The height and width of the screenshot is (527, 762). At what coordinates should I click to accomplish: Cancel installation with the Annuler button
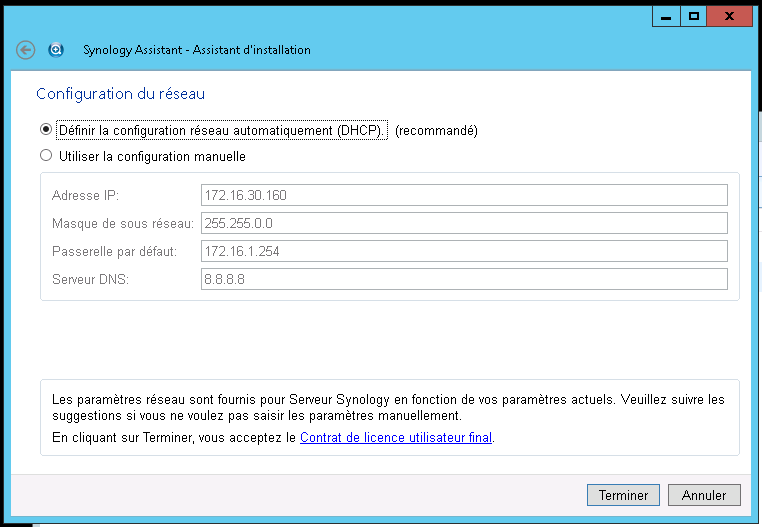click(x=704, y=495)
